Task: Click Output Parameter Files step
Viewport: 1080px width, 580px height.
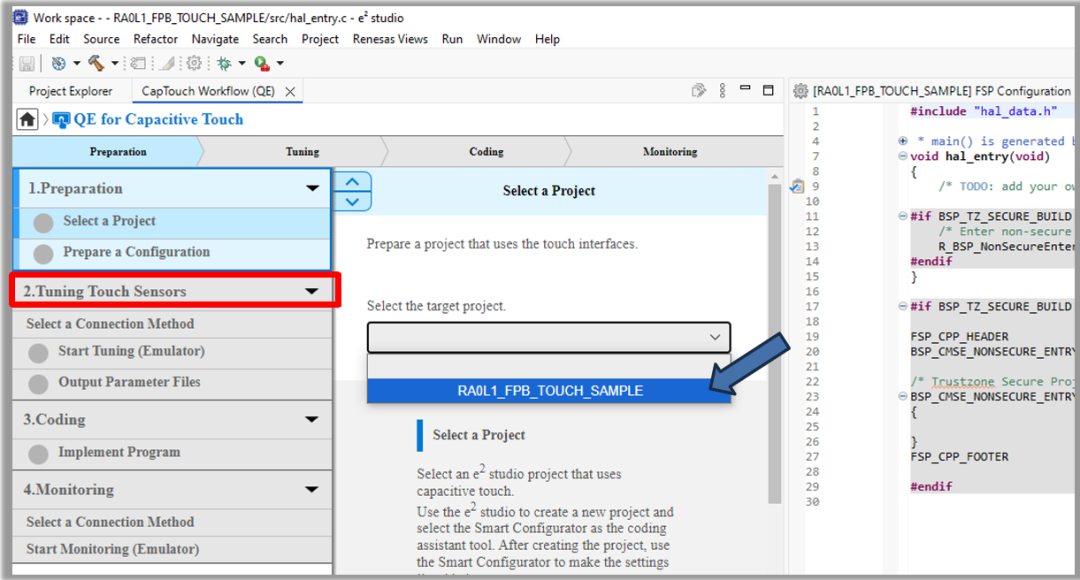Action: 129,382
